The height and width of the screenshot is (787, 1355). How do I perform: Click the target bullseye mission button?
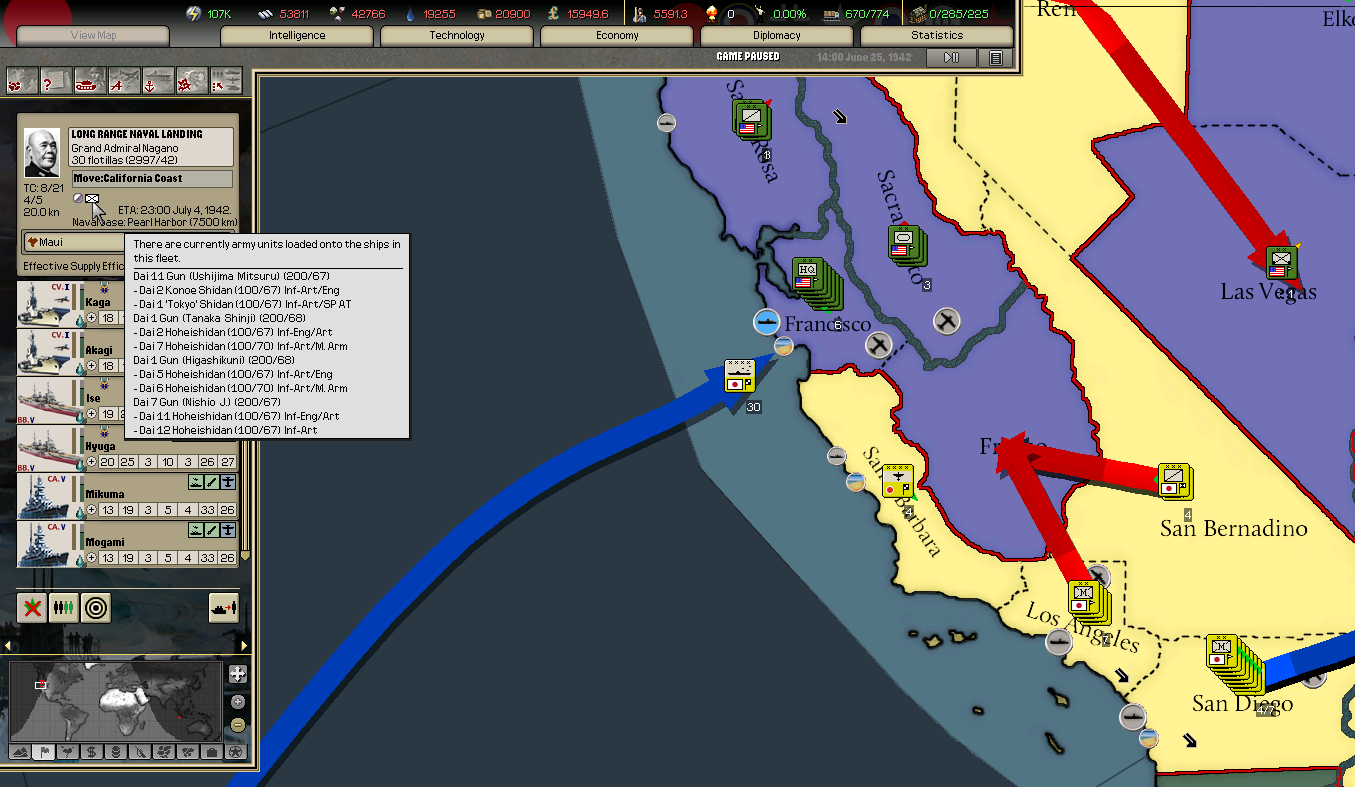coord(96,607)
